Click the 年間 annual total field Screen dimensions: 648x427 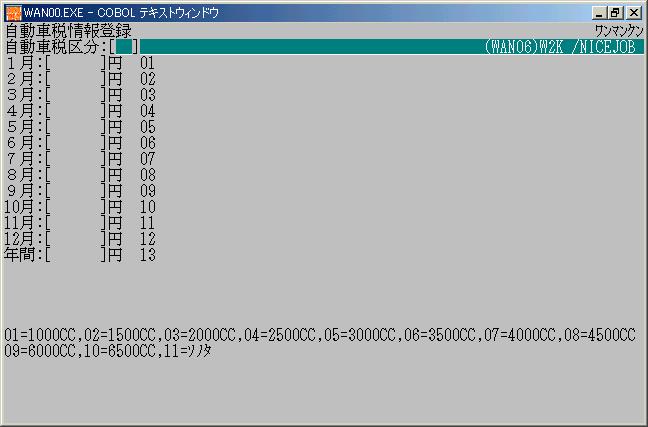pyautogui.click(x=76, y=255)
